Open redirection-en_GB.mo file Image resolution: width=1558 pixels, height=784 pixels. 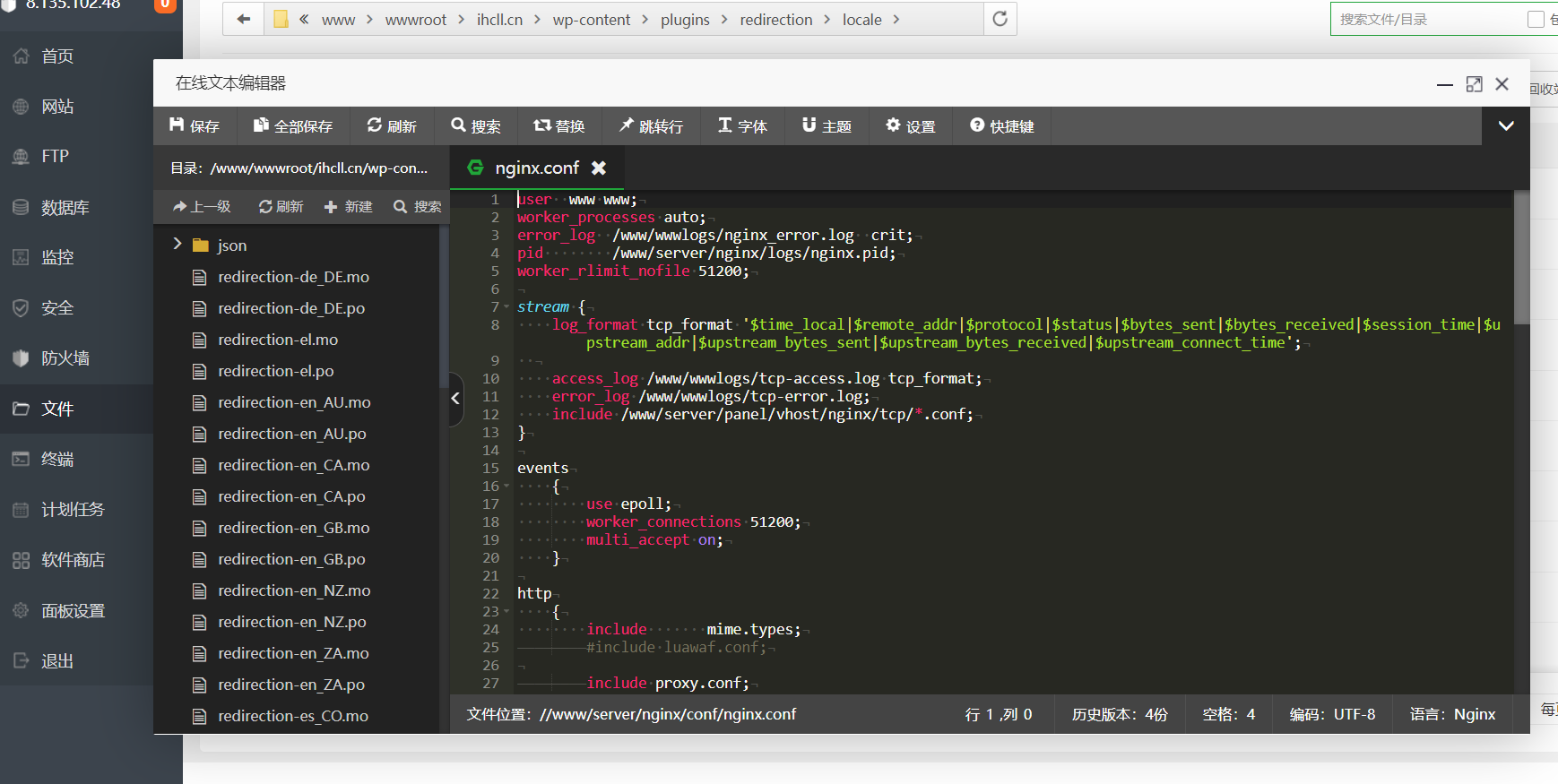click(x=294, y=528)
